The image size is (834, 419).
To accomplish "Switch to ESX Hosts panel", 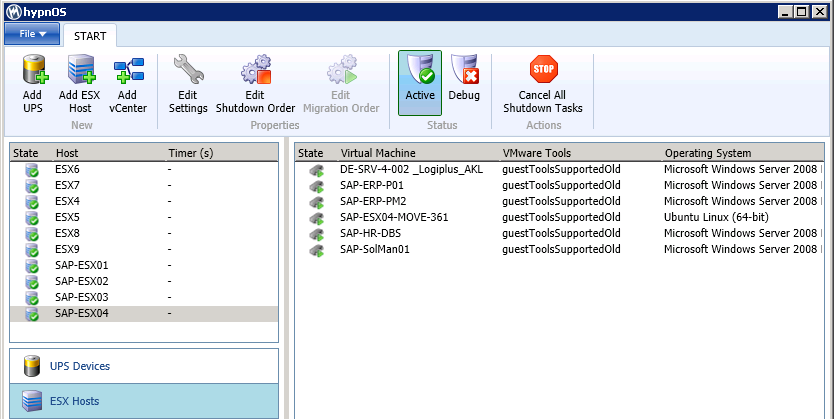I will pos(144,401).
